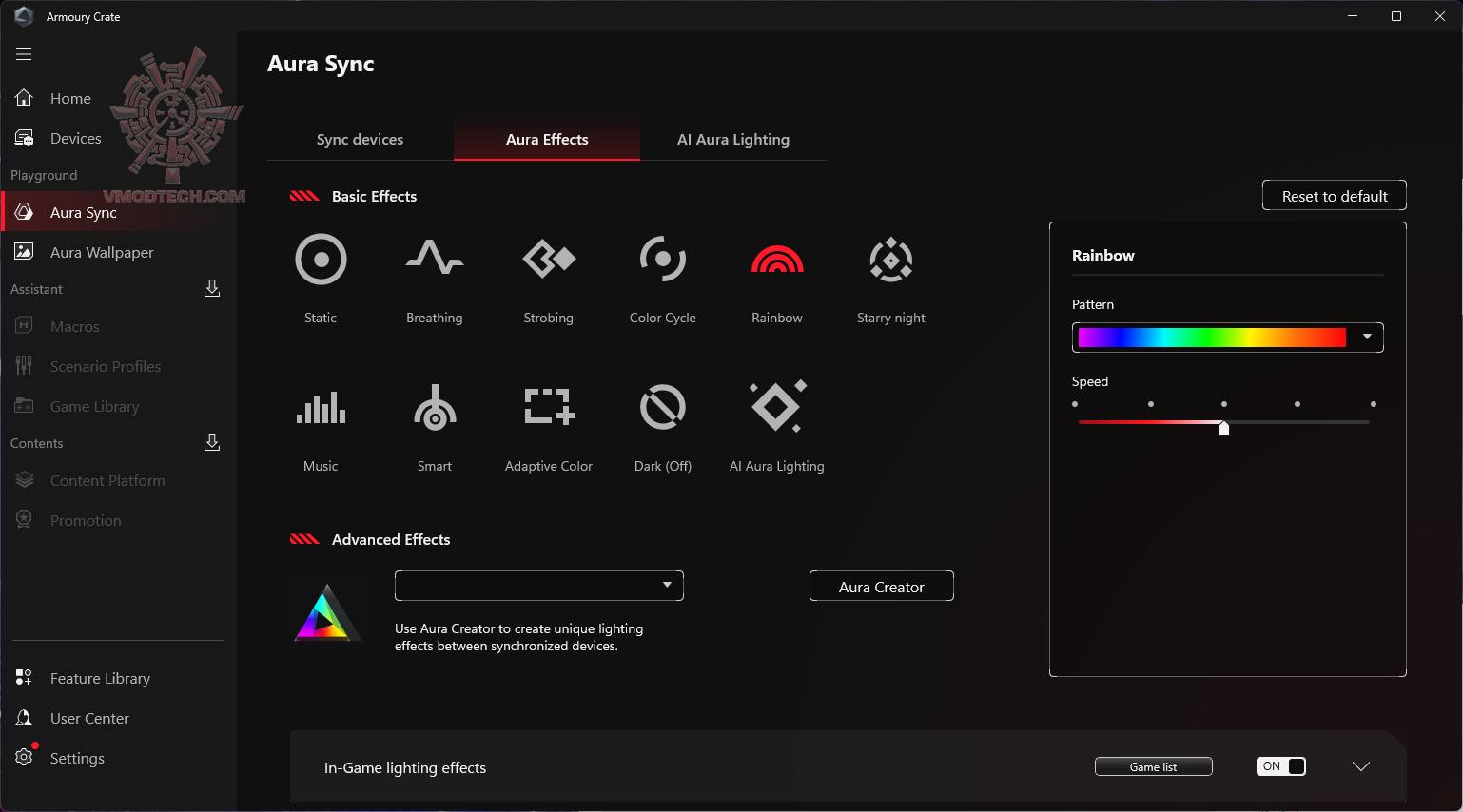The height and width of the screenshot is (812, 1463).
Task: Switch to the Aura Effects tab
Action: point(547,140)
